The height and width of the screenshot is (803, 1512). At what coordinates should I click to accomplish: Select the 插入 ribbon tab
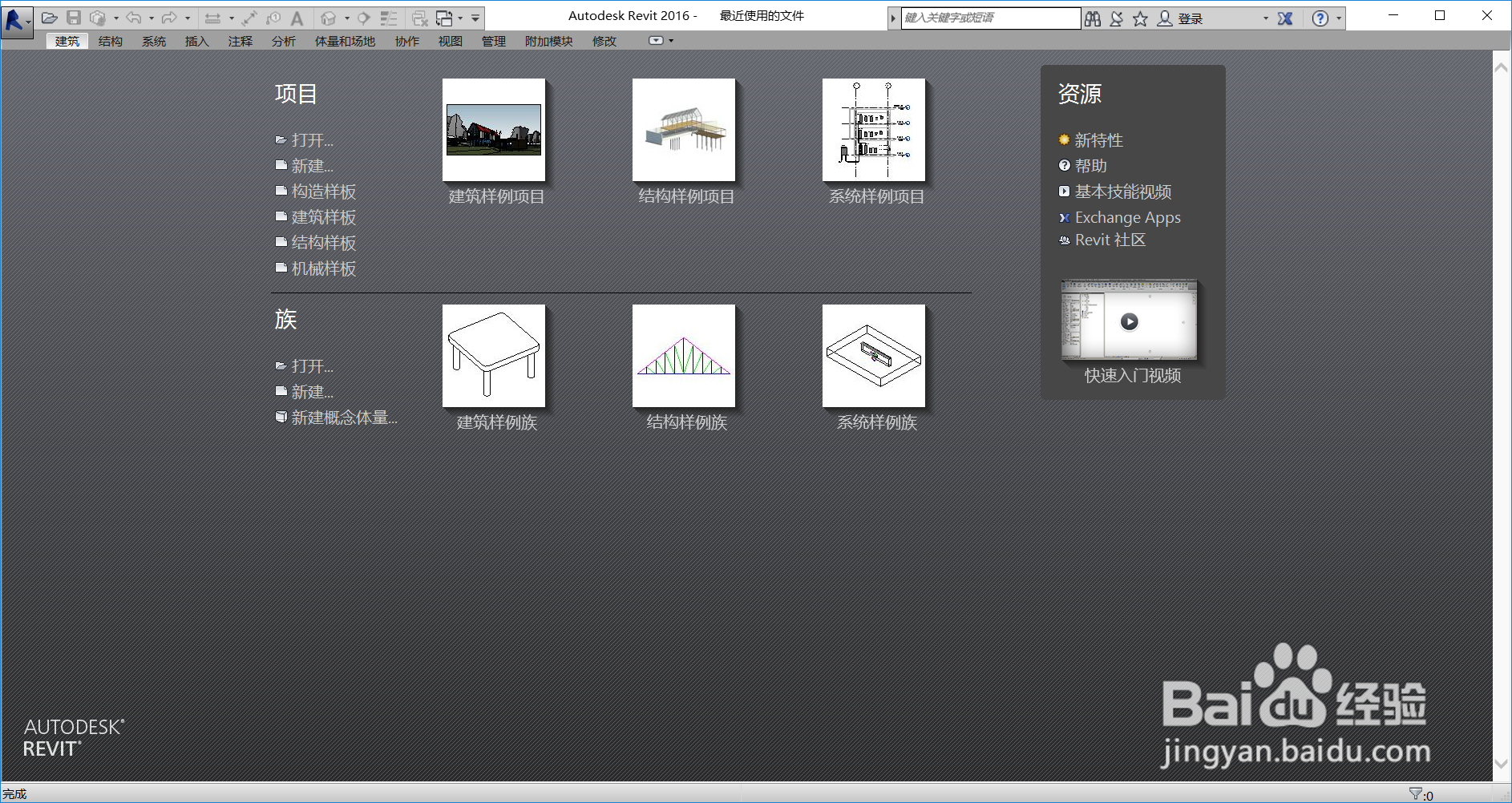pos(197,42)
